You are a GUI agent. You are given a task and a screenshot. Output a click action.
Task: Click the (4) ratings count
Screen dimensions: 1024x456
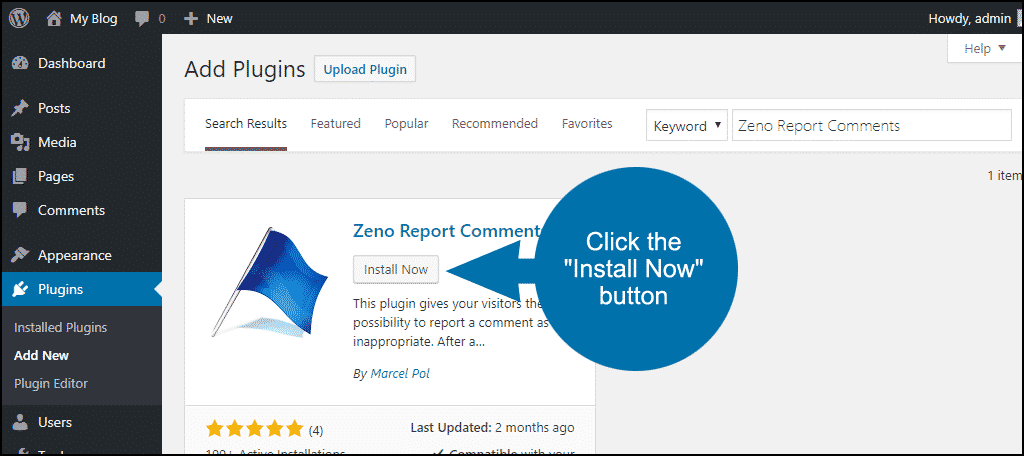[315, 431]
